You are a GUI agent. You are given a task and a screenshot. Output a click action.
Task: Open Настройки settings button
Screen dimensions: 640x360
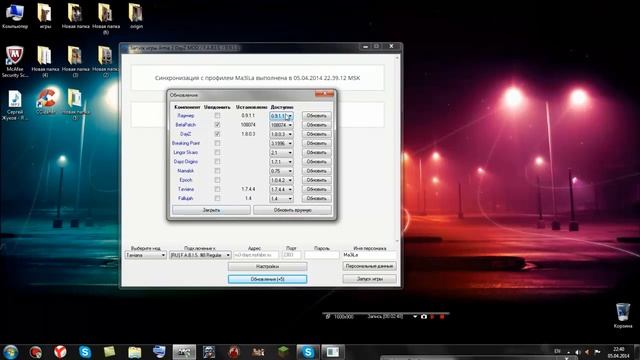pyautogui.click(x=267, y=267)
